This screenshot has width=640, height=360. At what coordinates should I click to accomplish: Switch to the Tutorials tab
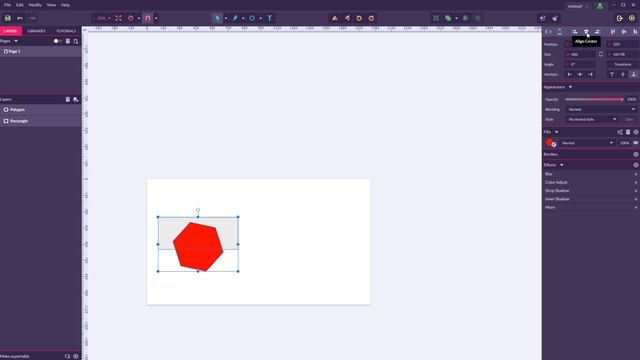pyautogui.click(x=66, y=31)
